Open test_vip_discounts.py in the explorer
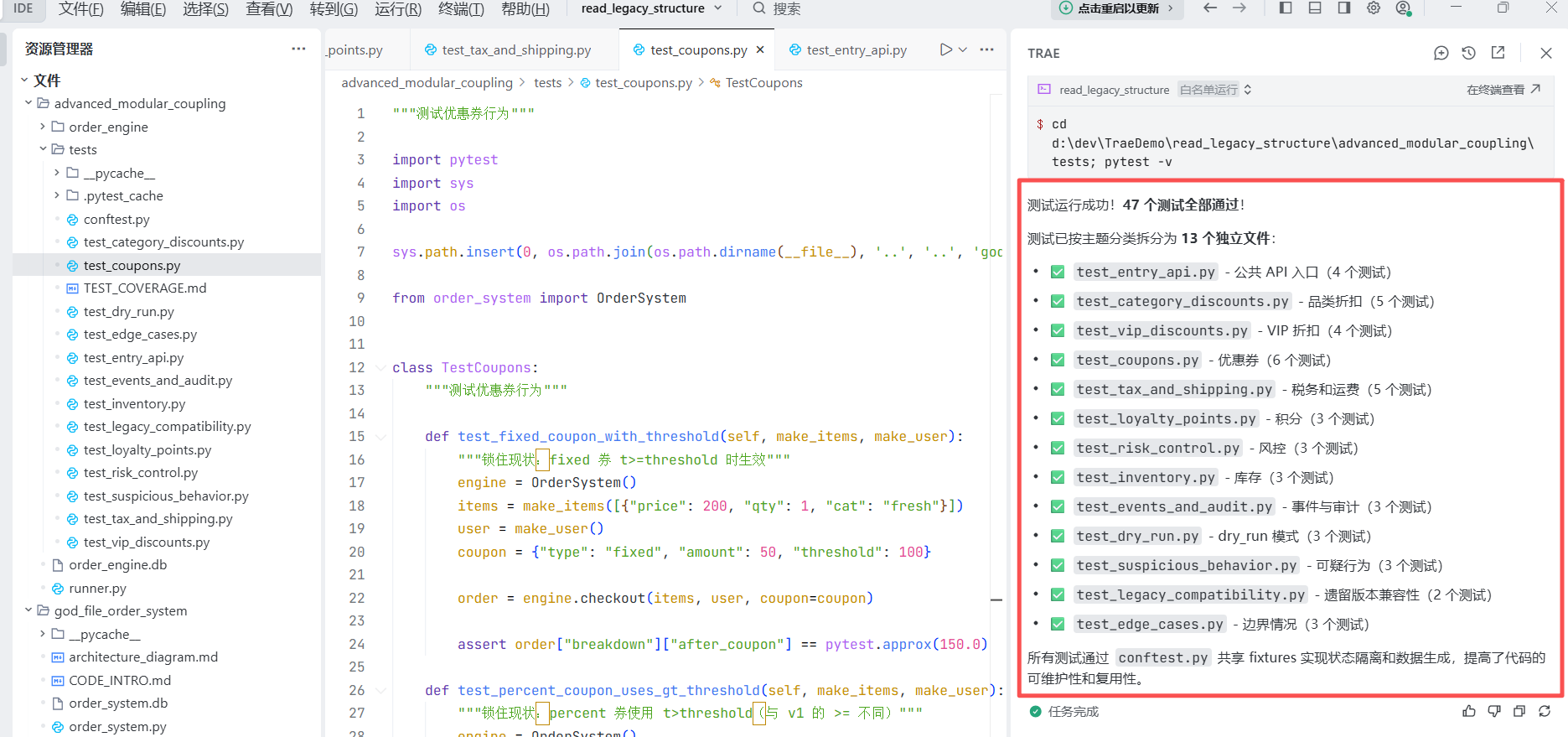The height and width of the screenshot is (737, 1568). [x=146, y=542]
